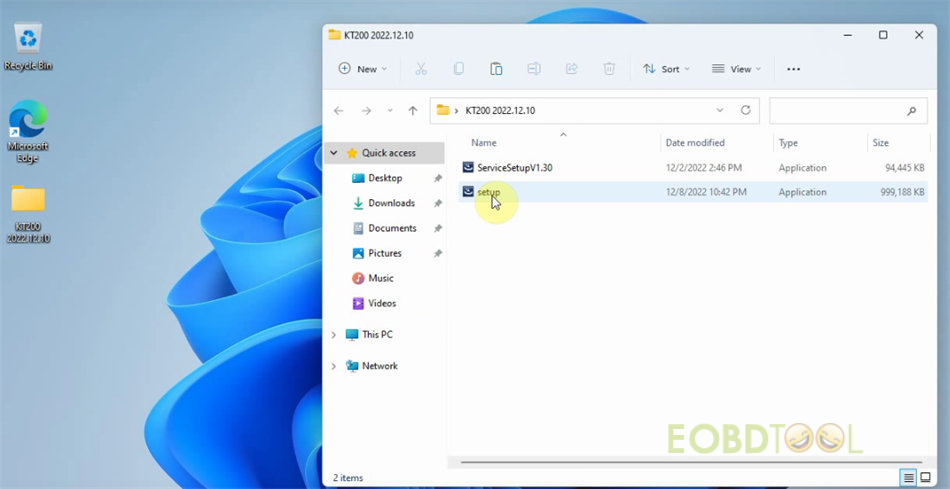This screenshot has height=489, width=950.
Task: Click the 999,188 KB size value
Action: pyautogui.click(x=902, y=192)
